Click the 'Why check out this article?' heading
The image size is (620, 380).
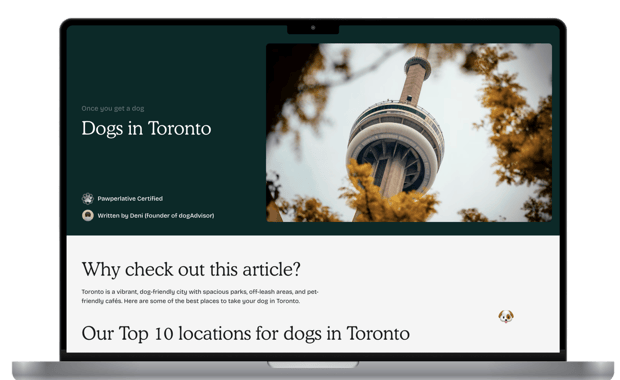[191, 270]
